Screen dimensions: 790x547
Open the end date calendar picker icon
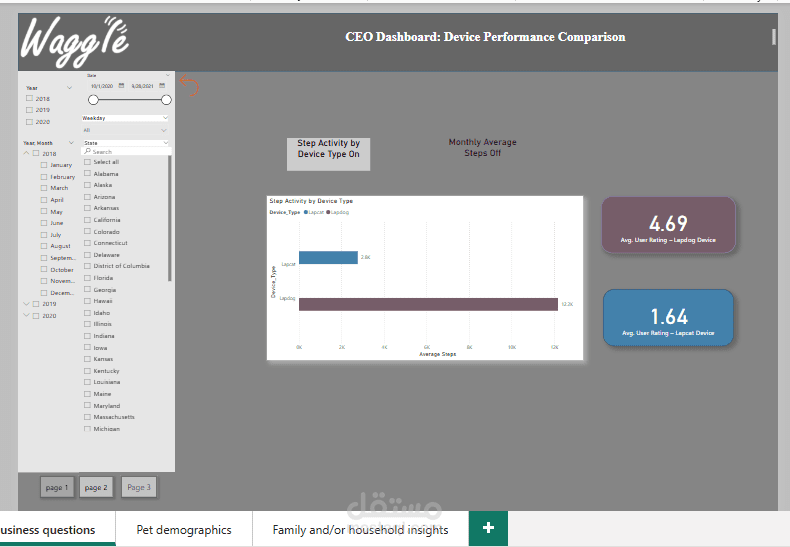(x=162, y=86)
